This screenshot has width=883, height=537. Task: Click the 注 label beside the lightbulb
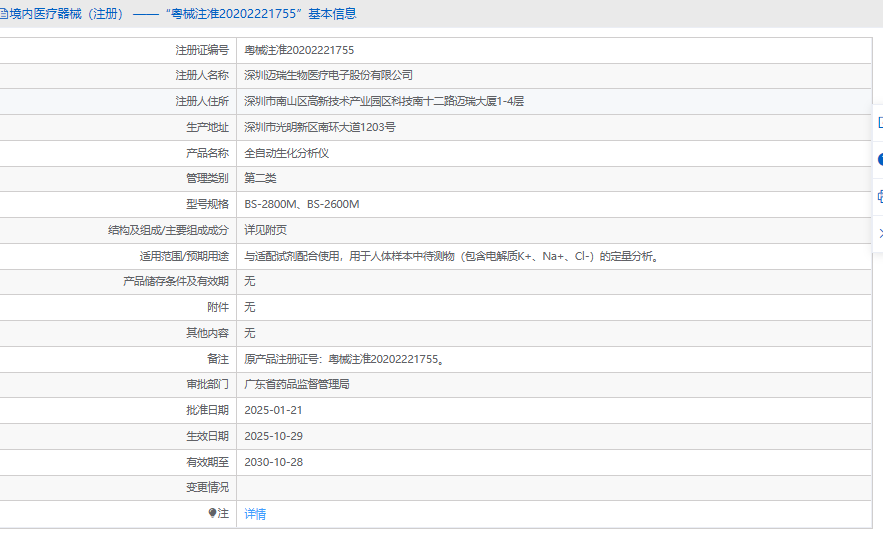tap(224, 513)
